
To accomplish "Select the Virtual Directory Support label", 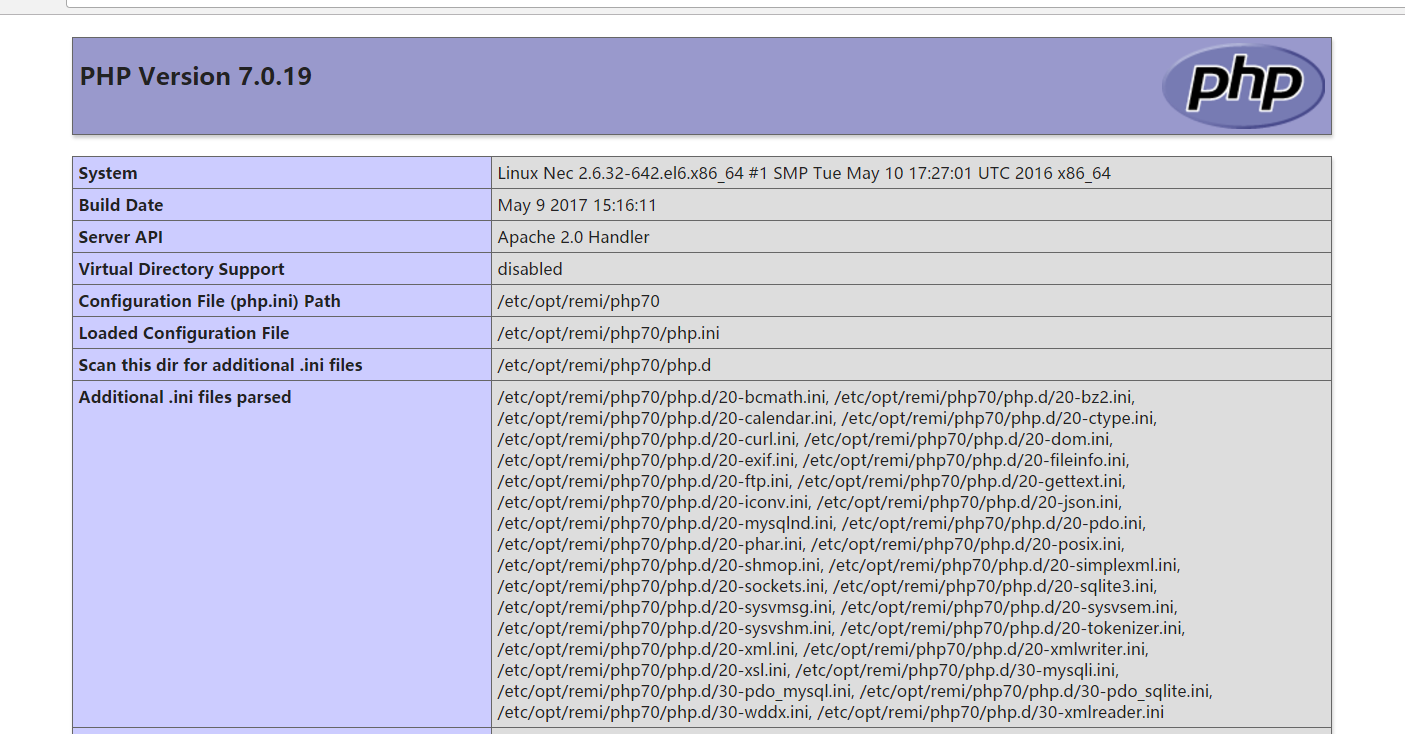I will click(182, 269).
